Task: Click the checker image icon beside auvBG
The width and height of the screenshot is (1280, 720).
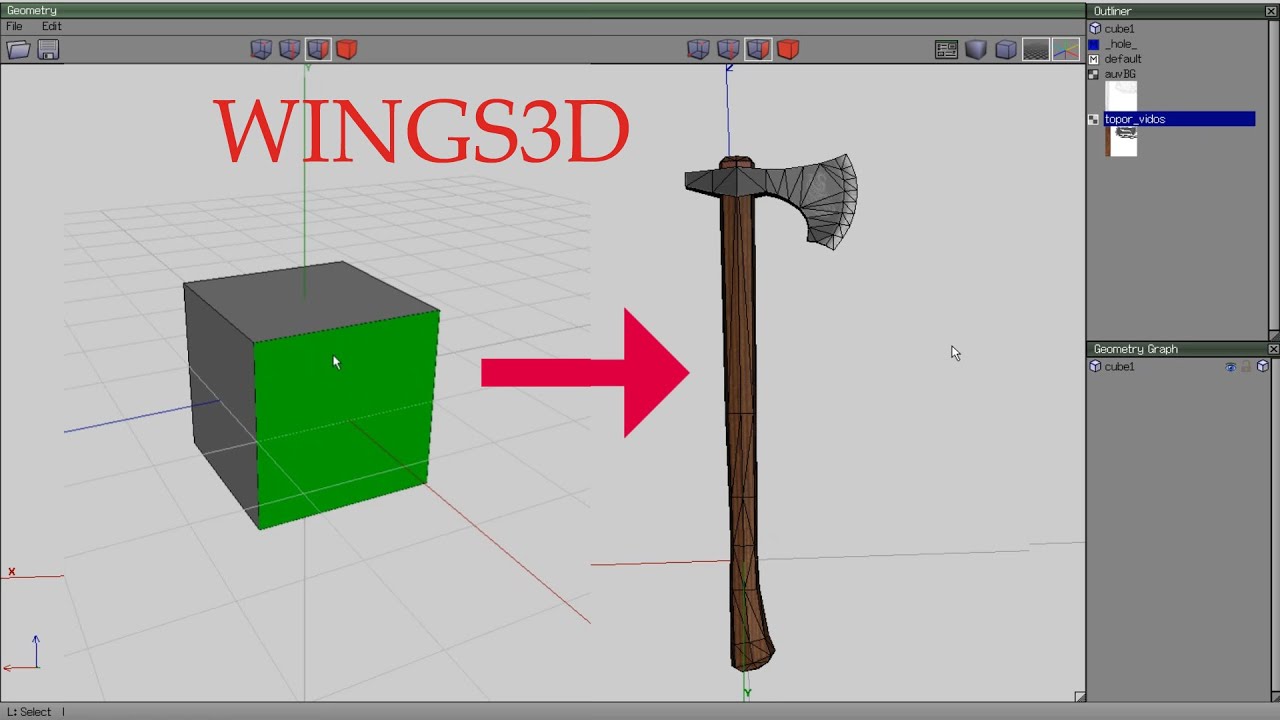Action: 1094,74
